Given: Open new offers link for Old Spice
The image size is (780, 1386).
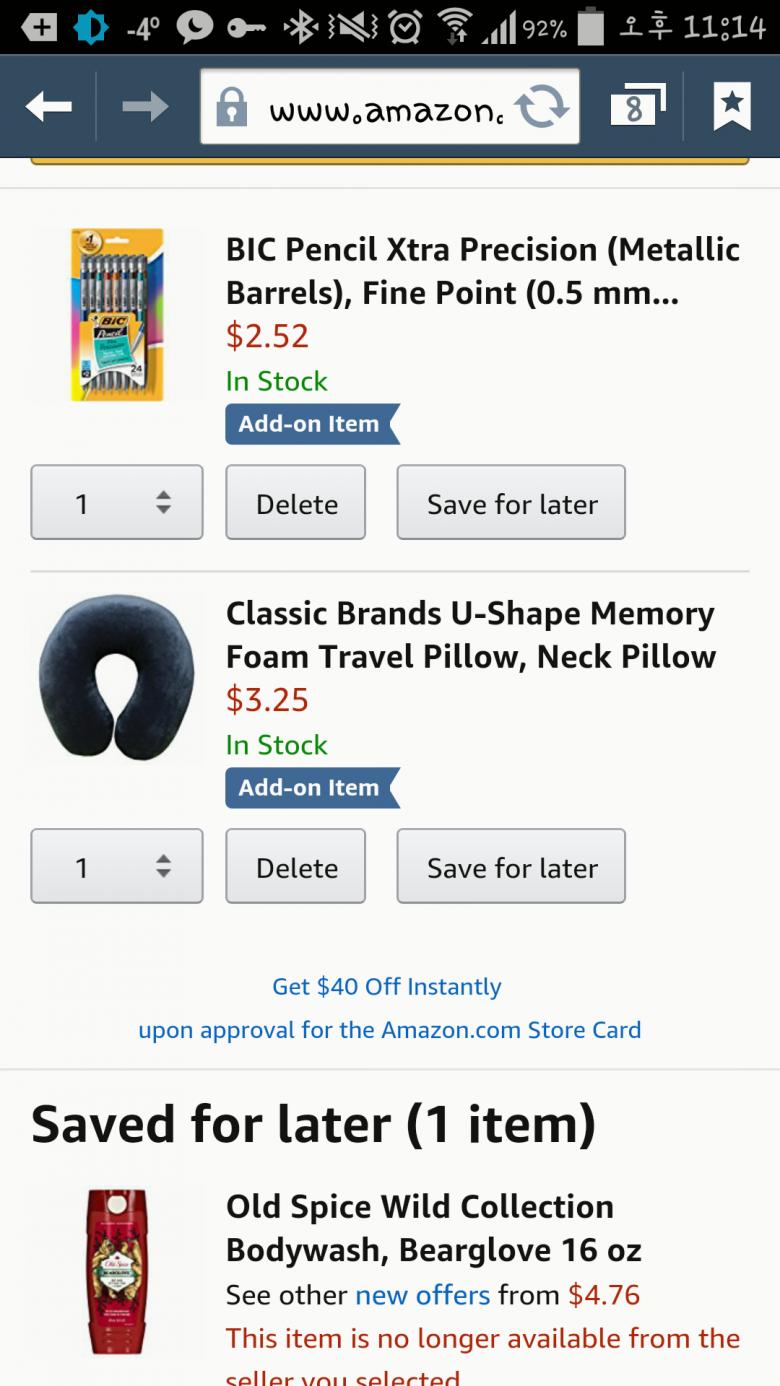Looking at the screenshot, I should point(422,1296).
